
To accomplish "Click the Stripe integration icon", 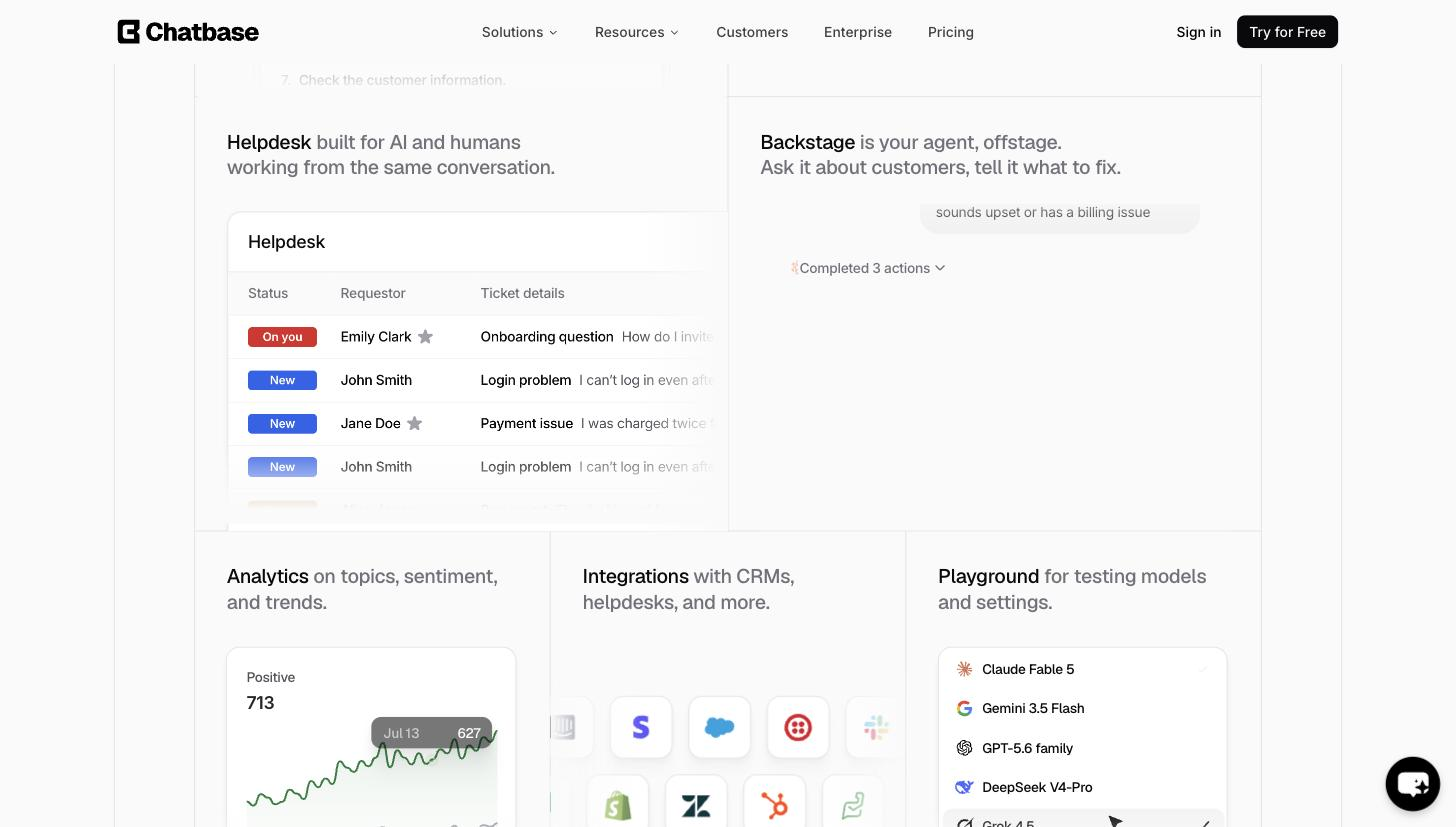I will [641, 727].
